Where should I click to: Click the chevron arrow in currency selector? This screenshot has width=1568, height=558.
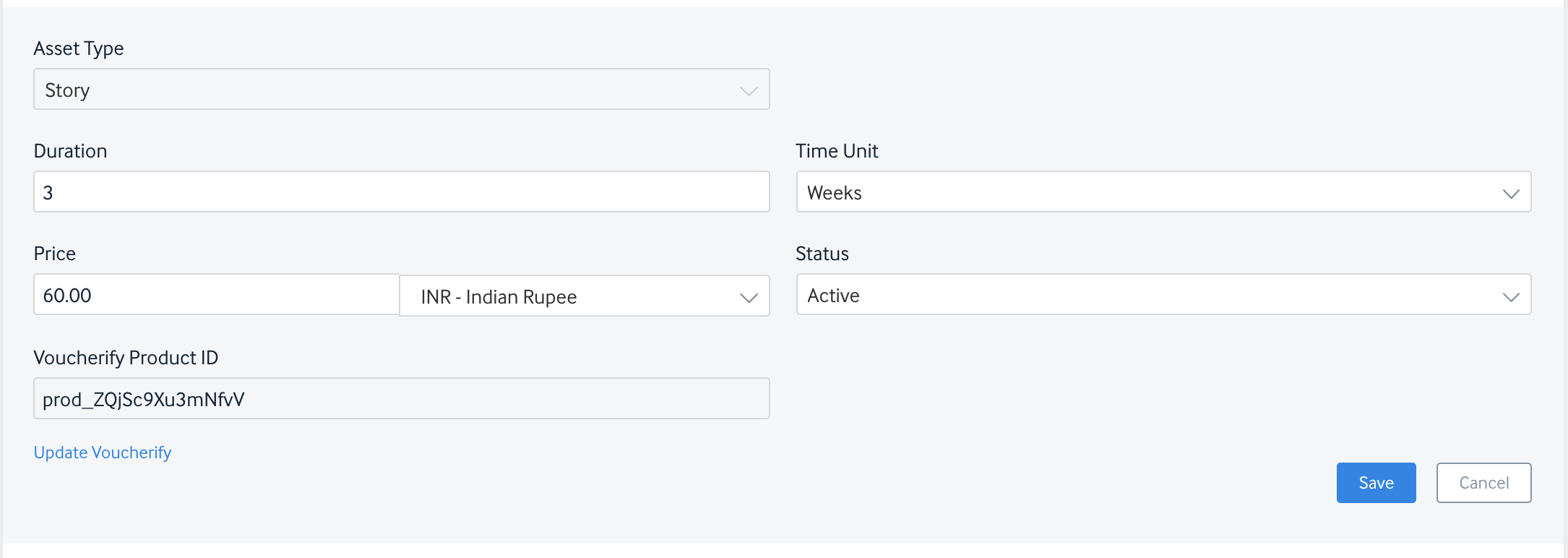coord(749,298)
